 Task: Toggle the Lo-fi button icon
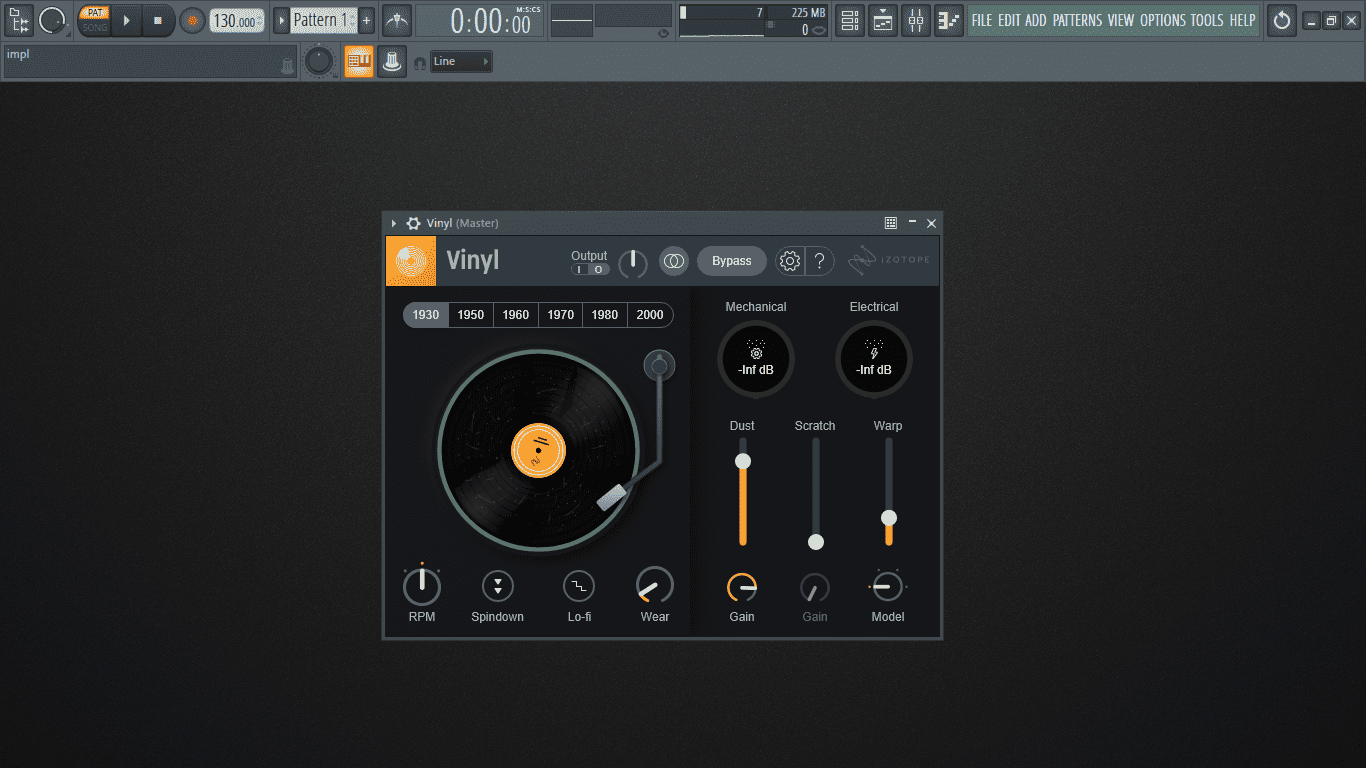pyautogui.click(x=579, y=586)
